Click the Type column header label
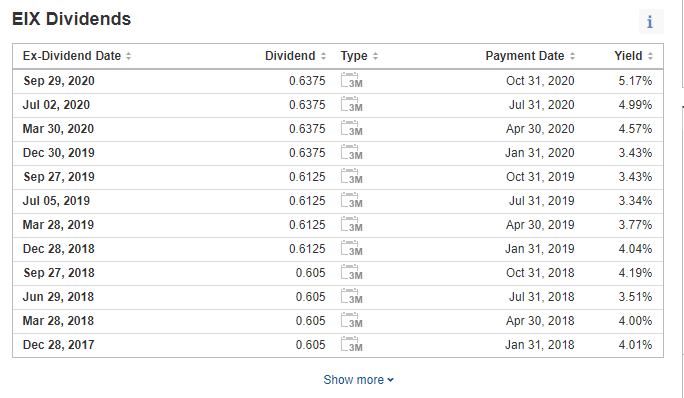 354,56
